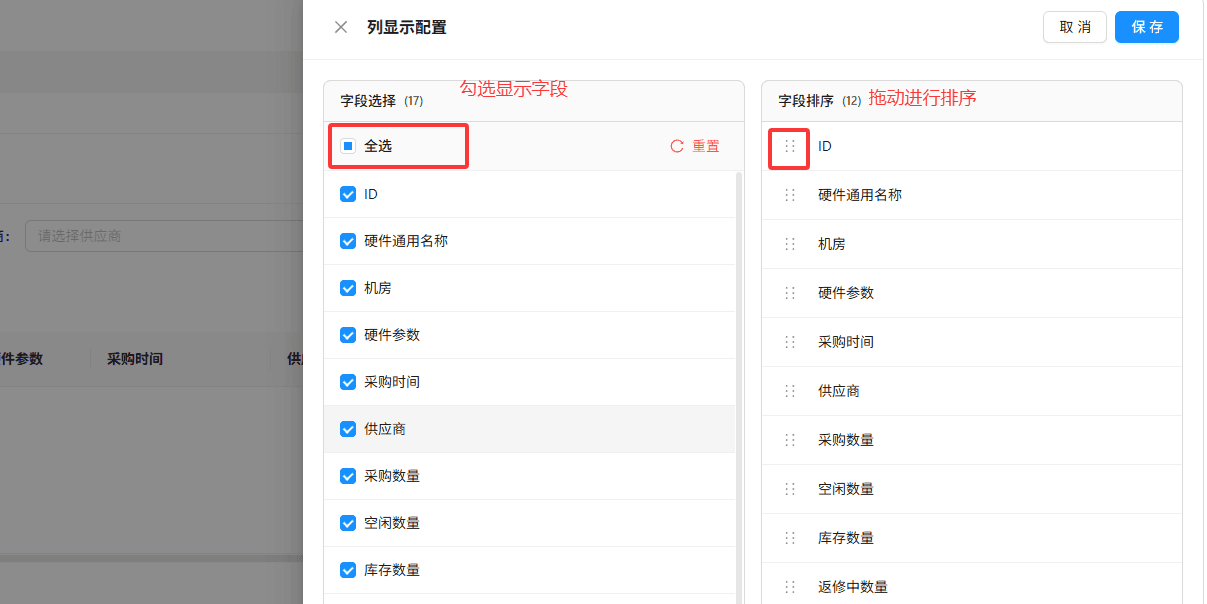Grab drag handle for 硬件参数 row
Viewport: 1207px width, 604px height.
tap(790, 293)
